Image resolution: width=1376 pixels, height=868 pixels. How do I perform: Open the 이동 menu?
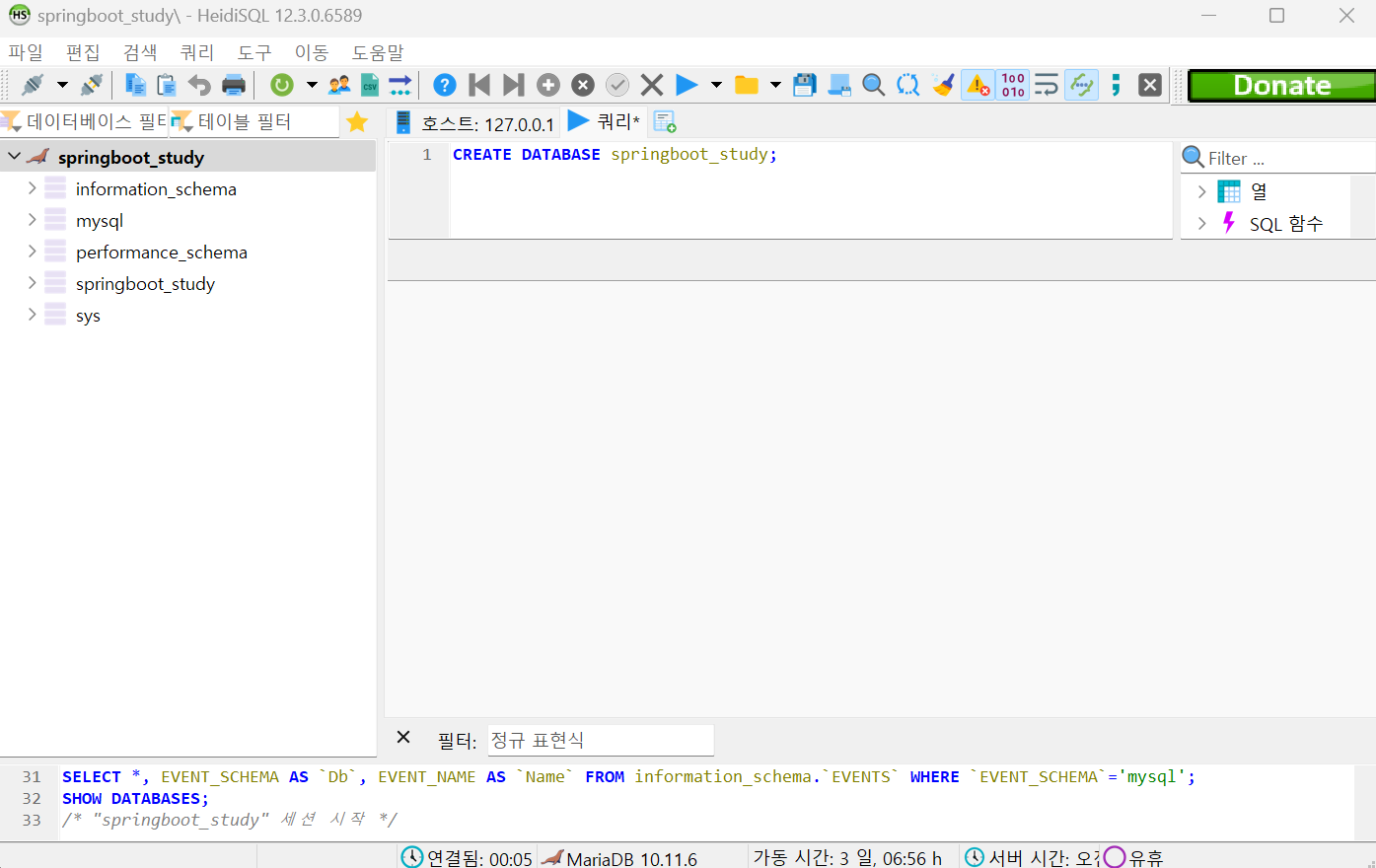(312, 52)
